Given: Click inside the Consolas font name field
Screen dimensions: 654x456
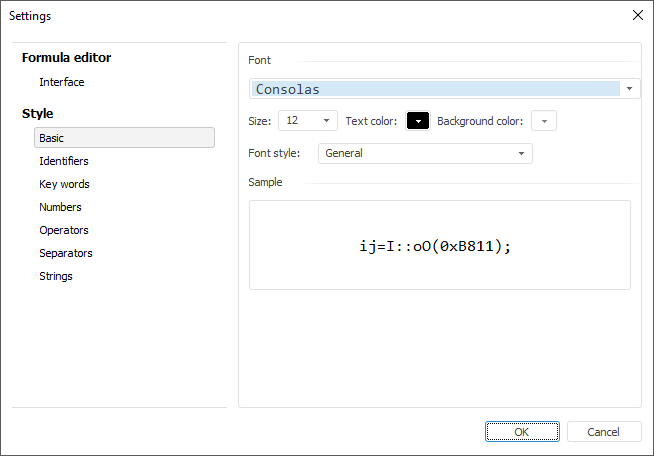Looking at the screenshot, I should pyautogui.click(x=430, y=89).
